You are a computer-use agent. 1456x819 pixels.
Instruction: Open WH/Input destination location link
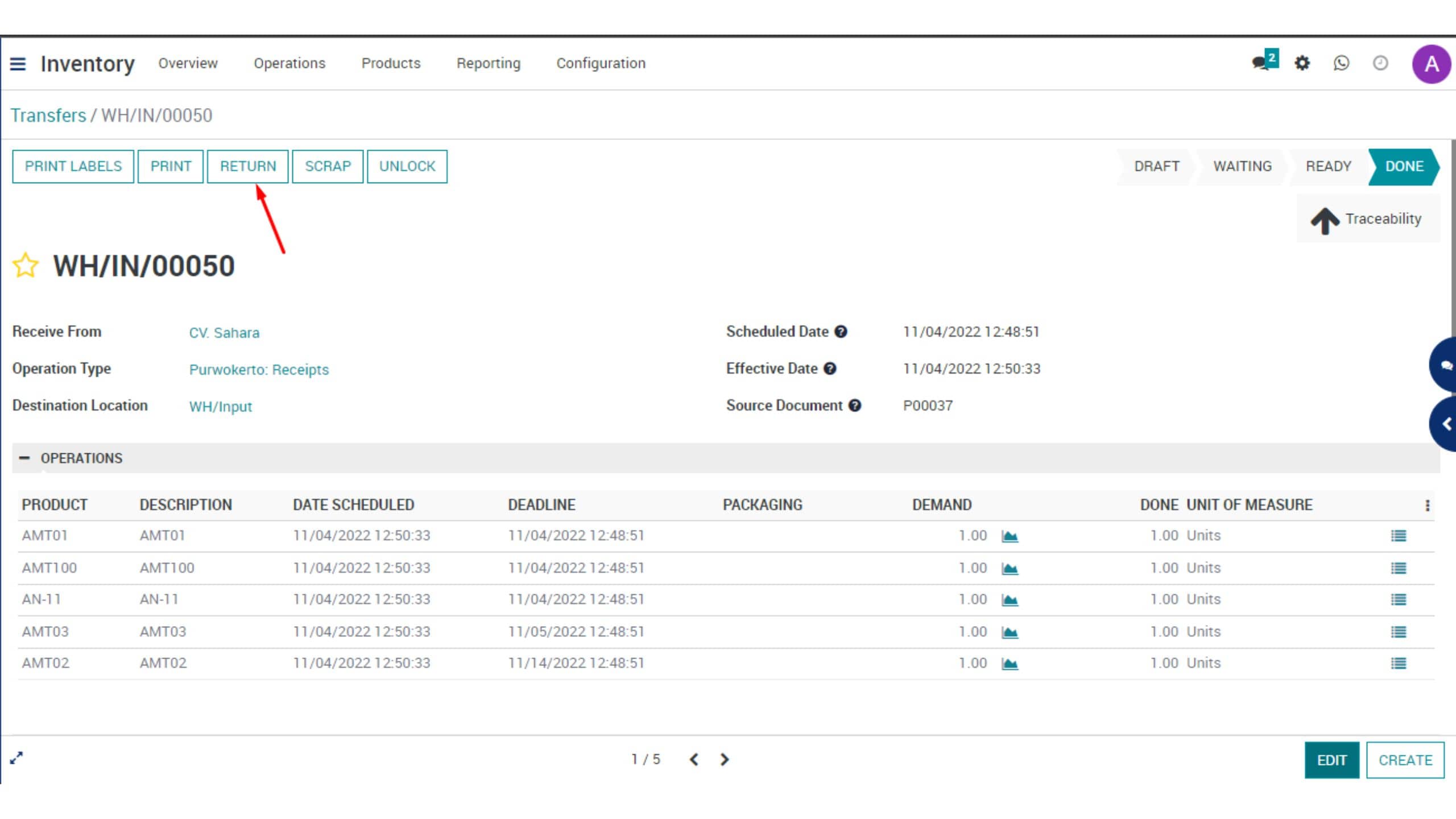point(220,407)
